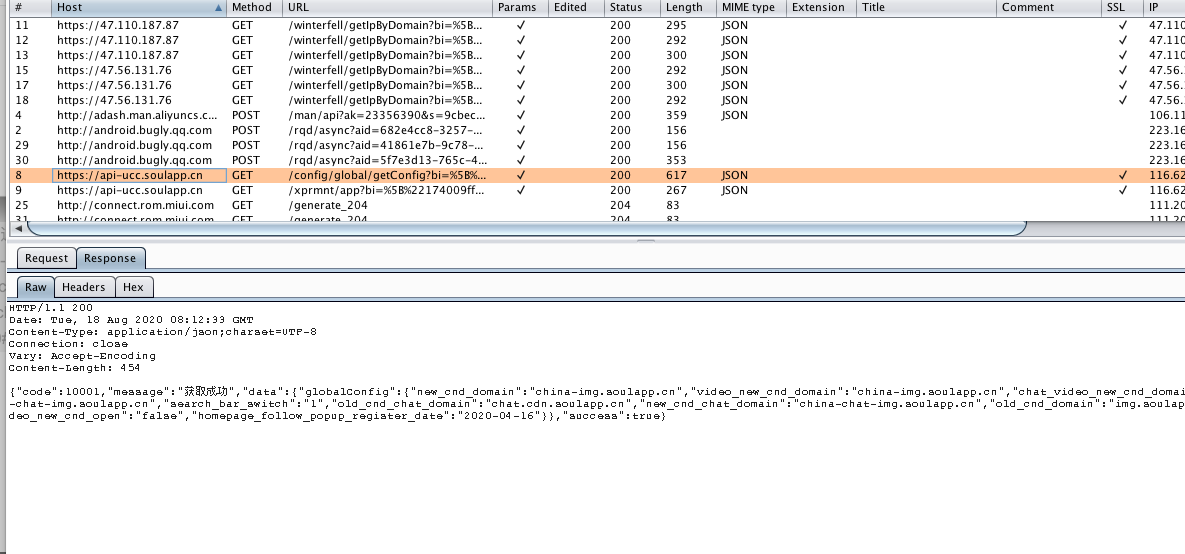1185x554 pixels.
Task: Click the /rqd/async?aid=5f7e3d13 URL cell
Action: click(x=388, y=160)
